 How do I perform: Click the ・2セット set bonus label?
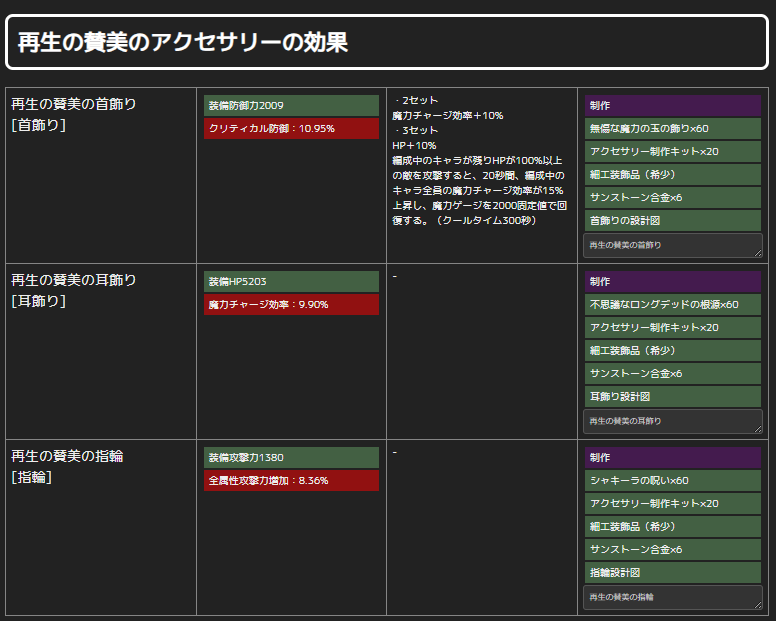[x=415, y=100]
